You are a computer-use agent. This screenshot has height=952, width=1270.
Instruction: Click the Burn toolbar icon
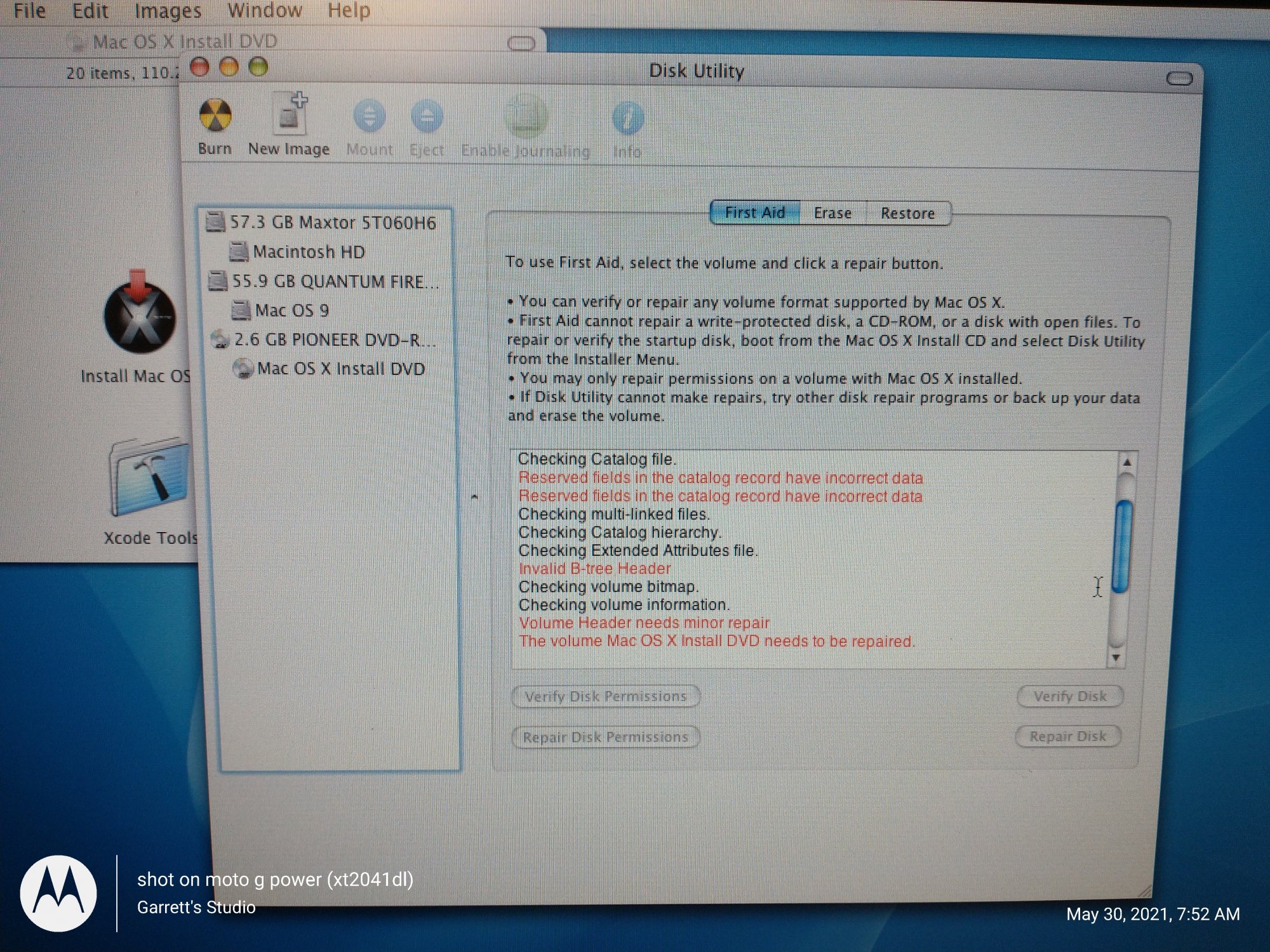click(x=215, y=116)
